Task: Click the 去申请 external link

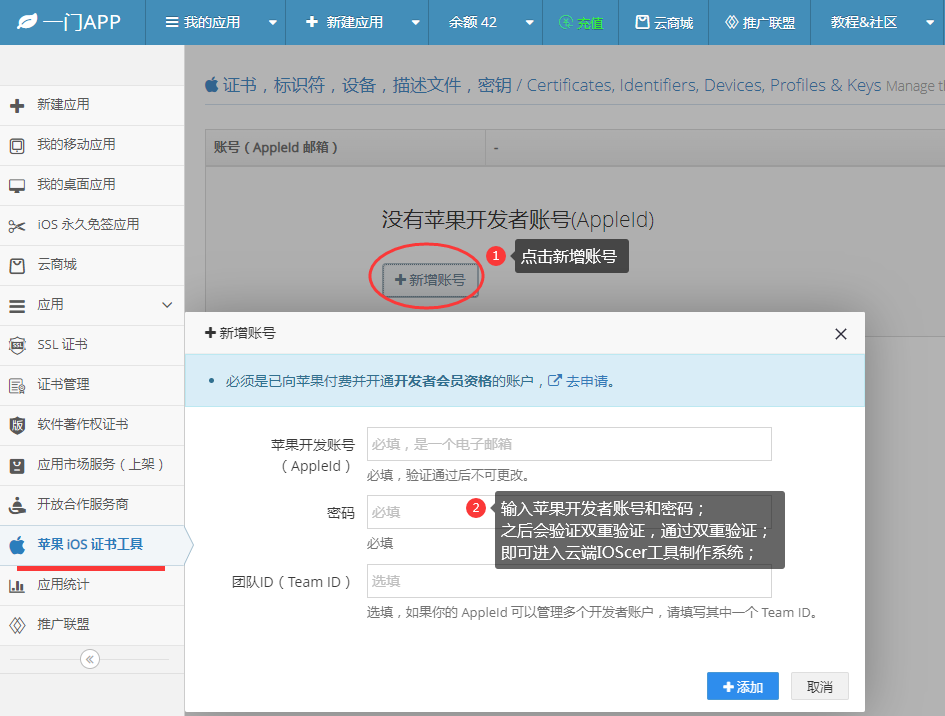Action: [x=580, y=381]
